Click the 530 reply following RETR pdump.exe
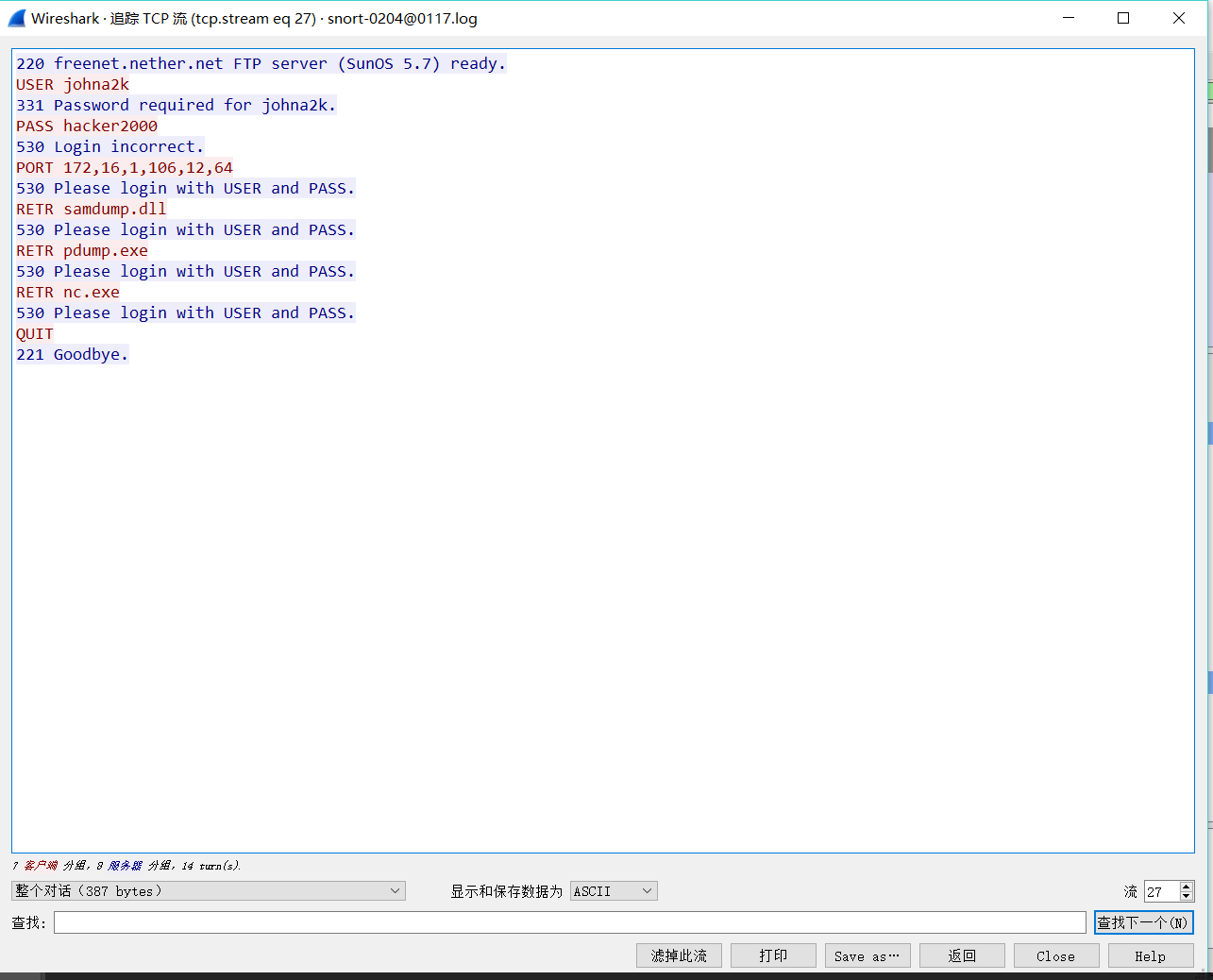The width and height of the screenshot is (1213, 980). coord(185,271)
